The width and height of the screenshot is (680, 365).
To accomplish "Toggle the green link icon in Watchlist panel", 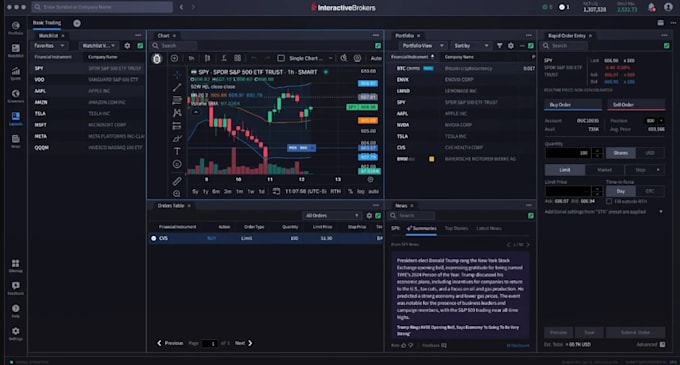I will (140, 46).
